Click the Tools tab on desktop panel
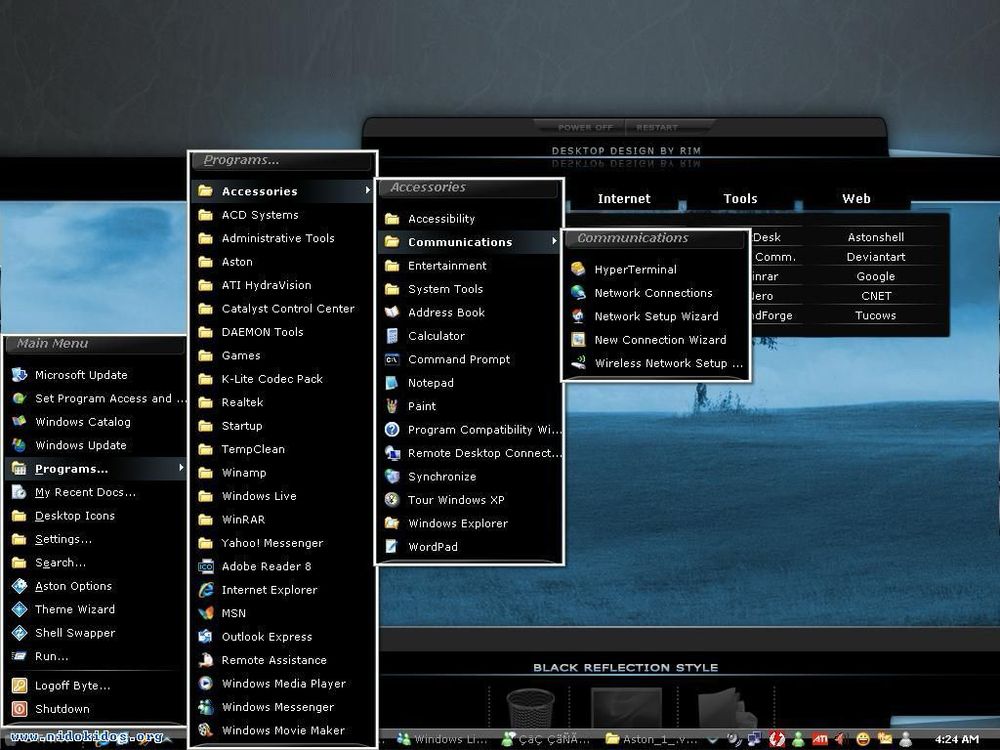Viewport: 1000px width, 750px height. [740, 198]
